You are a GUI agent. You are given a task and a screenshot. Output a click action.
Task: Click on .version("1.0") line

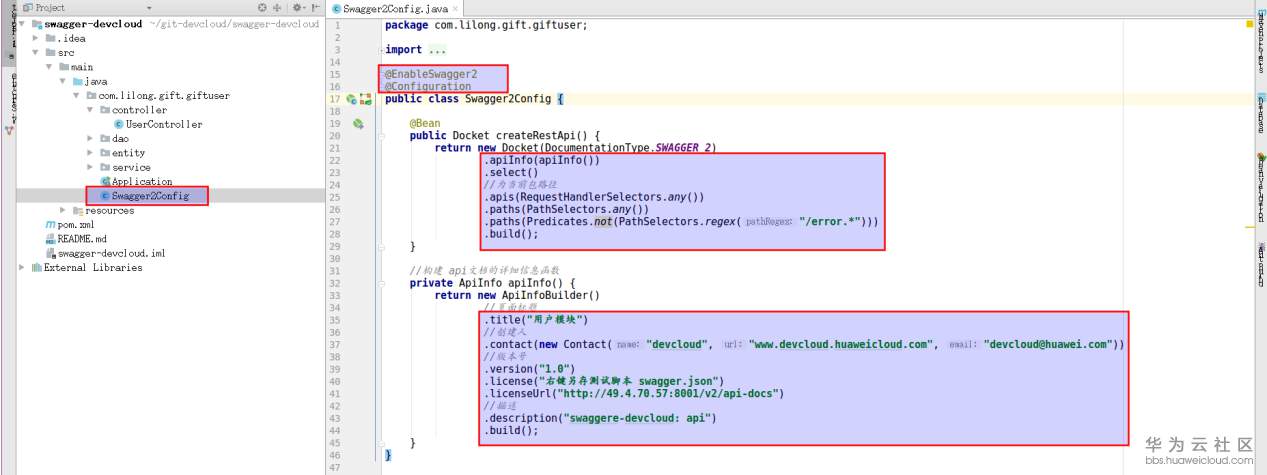tap(529, 368)
